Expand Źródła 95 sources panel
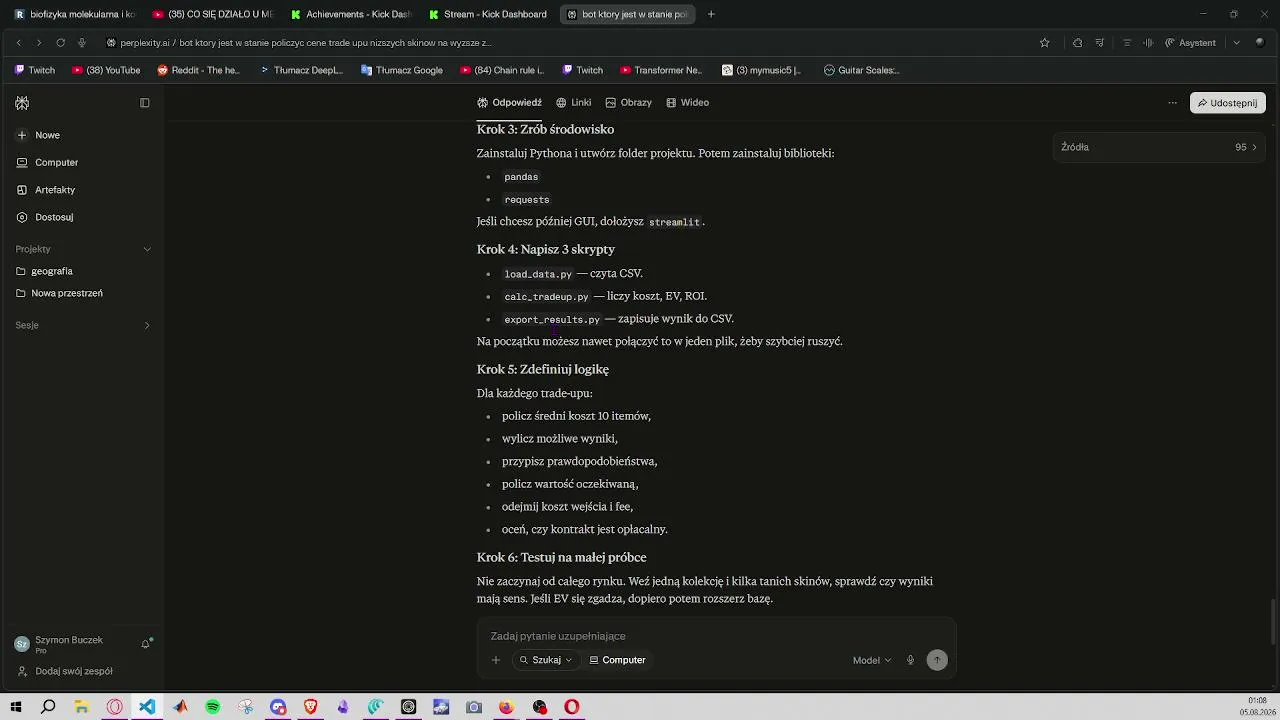This screenshot has width=1280, height=720. (x=1159, y=147)
